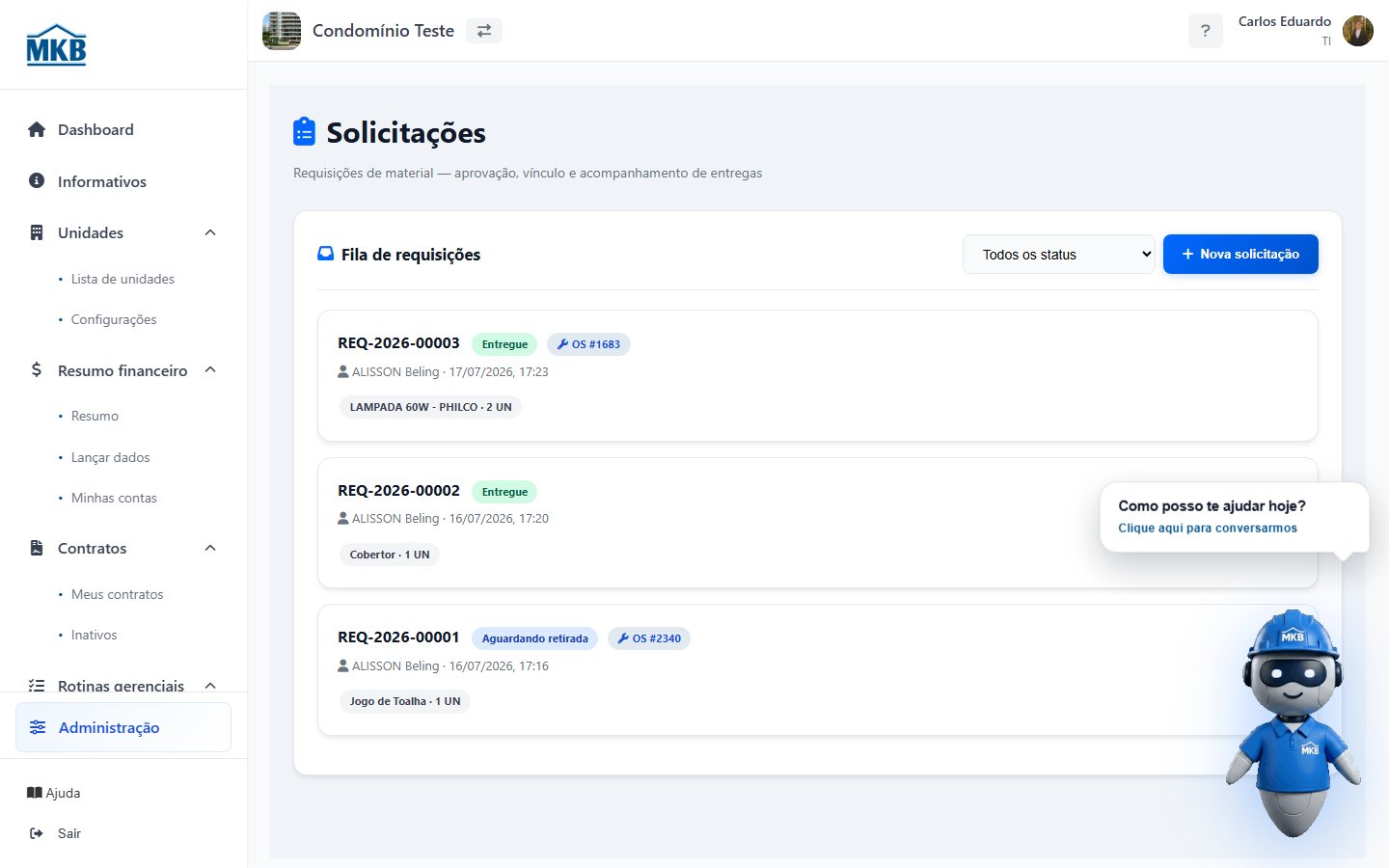
Task: Open work order OS #1683 badge
Action: (588, 344)
